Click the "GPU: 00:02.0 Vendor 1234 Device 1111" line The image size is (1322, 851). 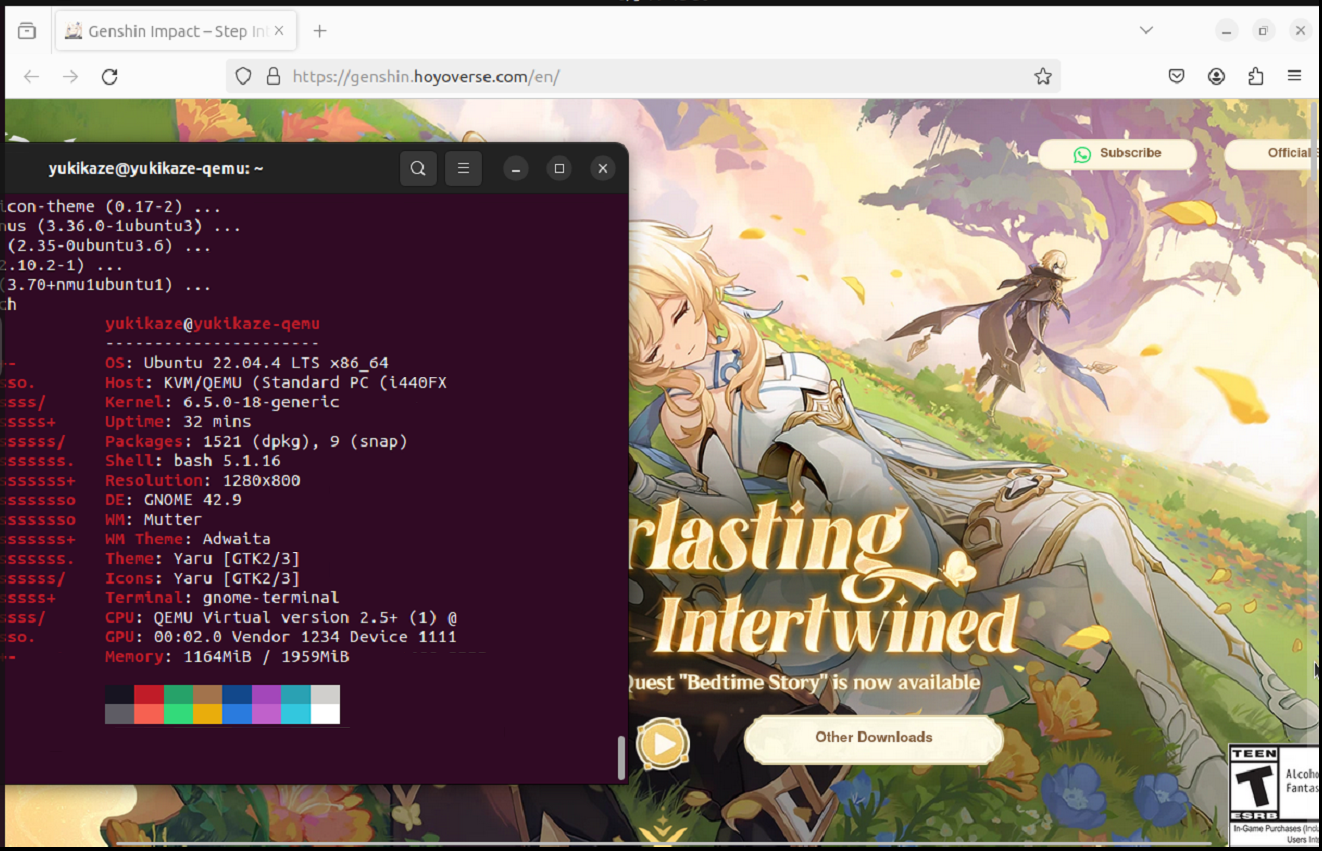pos(281,637)
